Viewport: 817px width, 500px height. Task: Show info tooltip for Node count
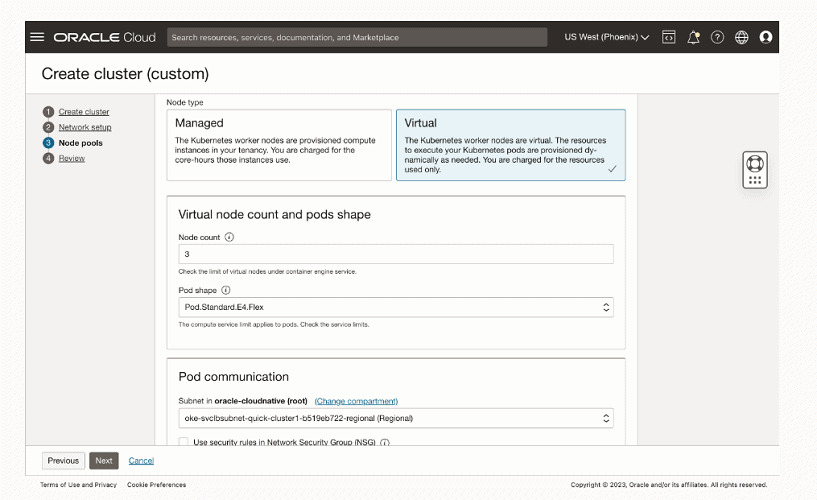[229, 237]
